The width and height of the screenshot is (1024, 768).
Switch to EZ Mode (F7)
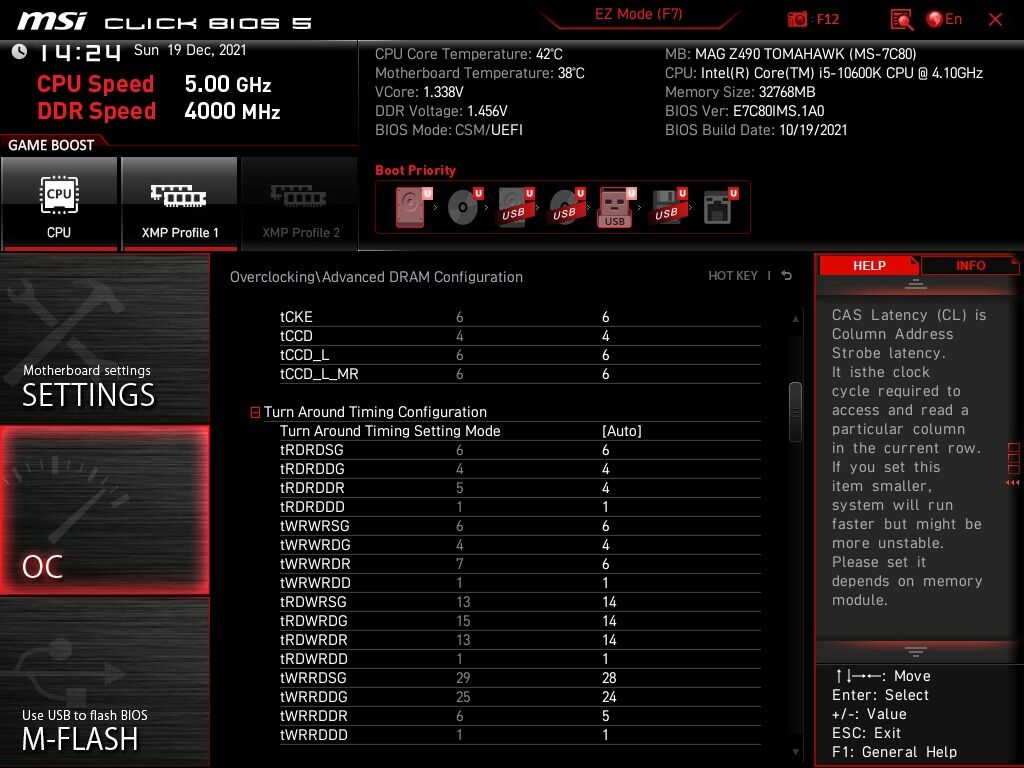click(638, 14)
